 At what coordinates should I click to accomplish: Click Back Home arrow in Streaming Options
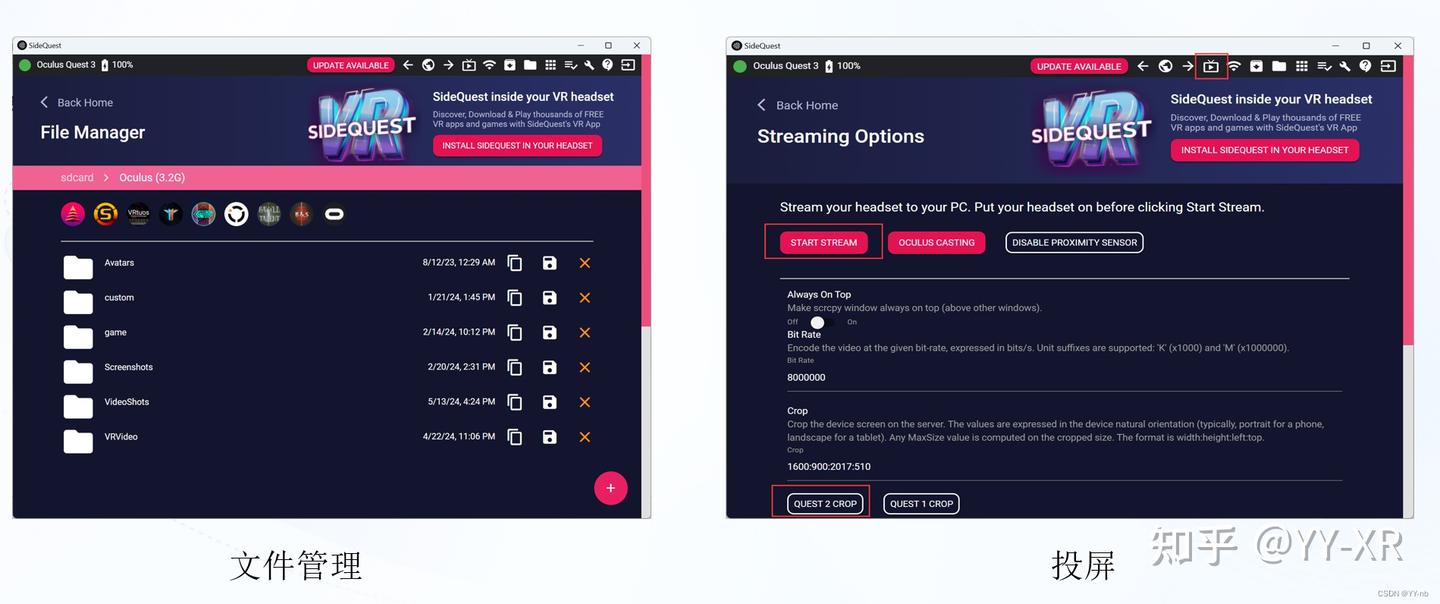[761, 105]
